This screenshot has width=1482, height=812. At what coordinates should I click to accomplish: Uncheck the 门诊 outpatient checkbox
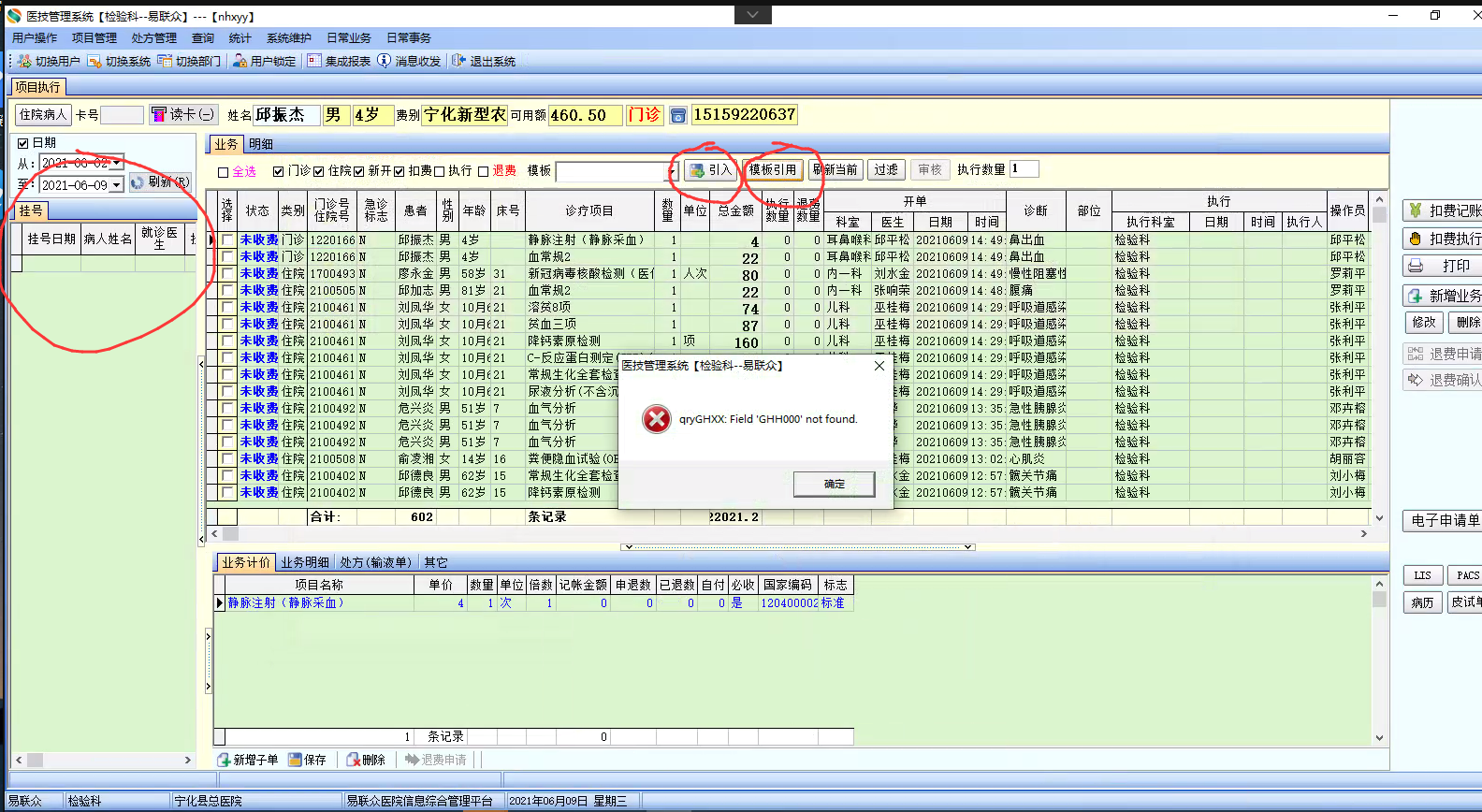click(x=278, y=171)
